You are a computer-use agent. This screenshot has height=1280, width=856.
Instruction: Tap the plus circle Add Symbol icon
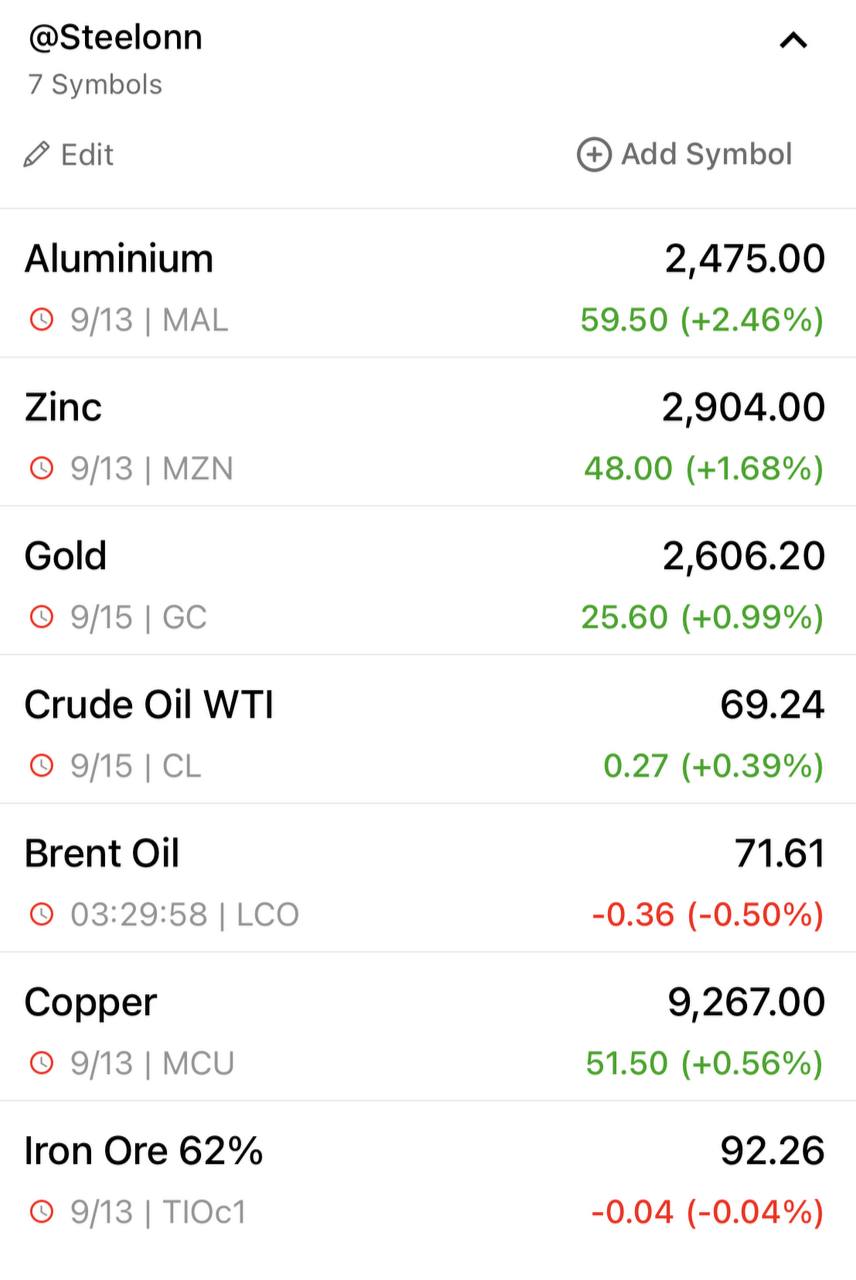(594, 155)
